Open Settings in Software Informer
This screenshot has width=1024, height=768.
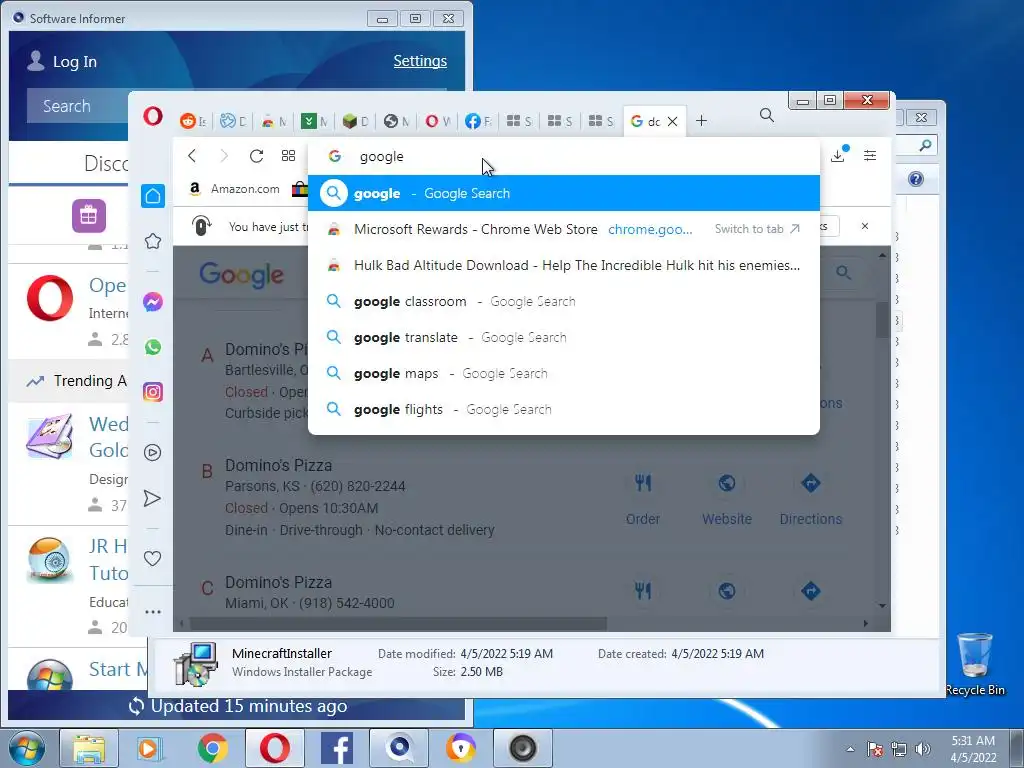click(x=420, y=61)
